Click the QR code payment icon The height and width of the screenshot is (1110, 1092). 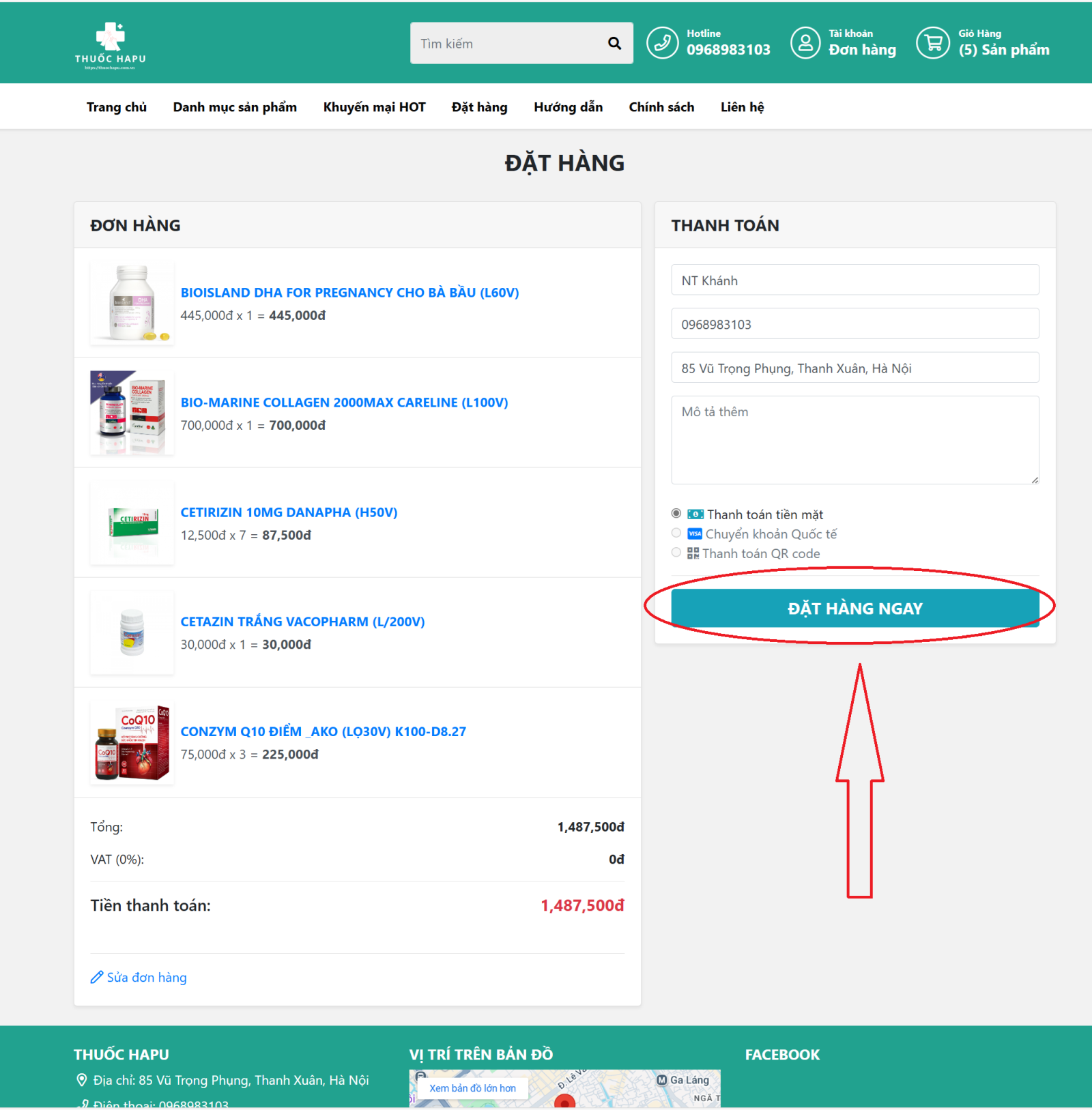click(693, 553)
